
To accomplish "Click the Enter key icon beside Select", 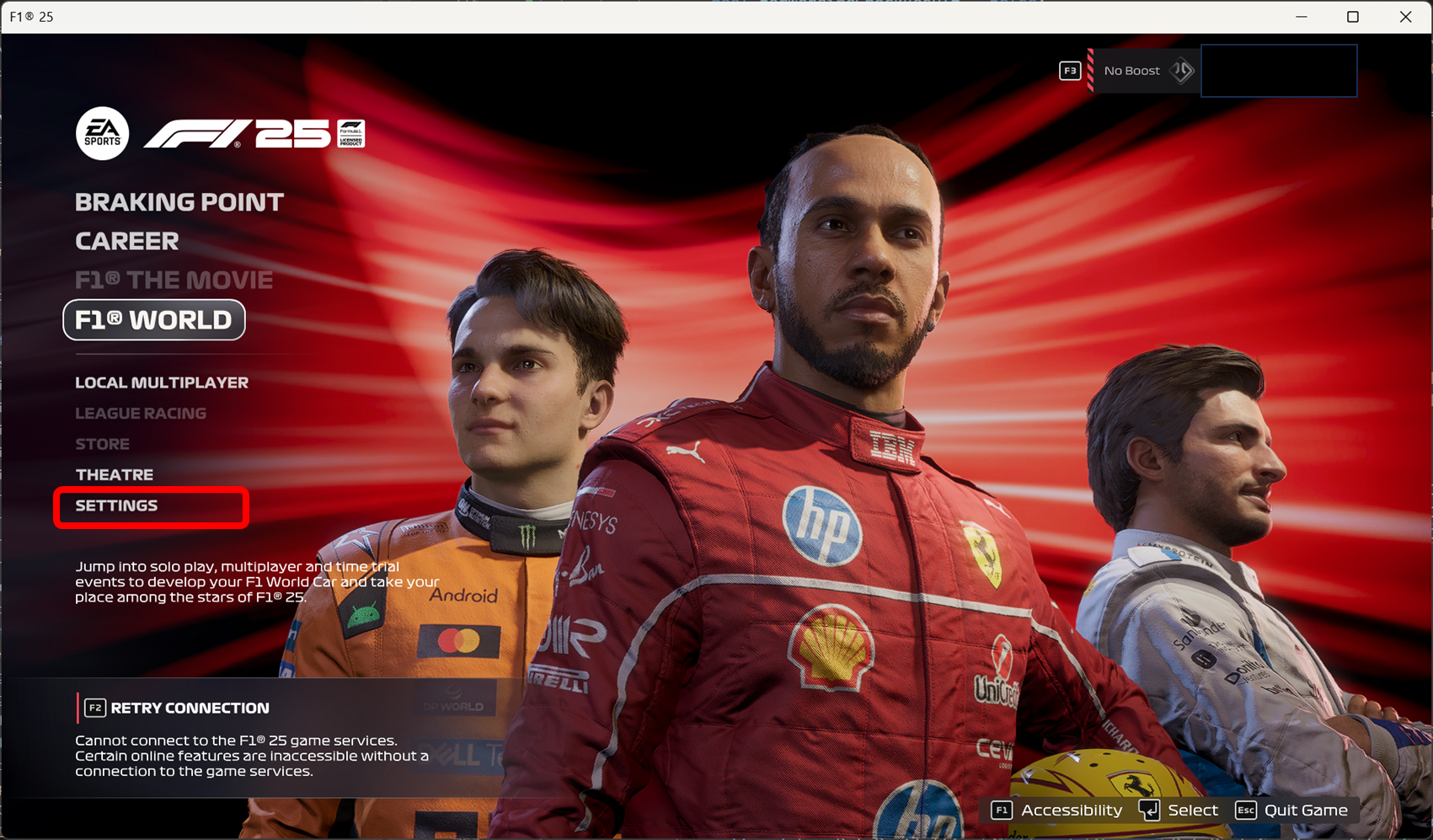I will click(1149, 811).
